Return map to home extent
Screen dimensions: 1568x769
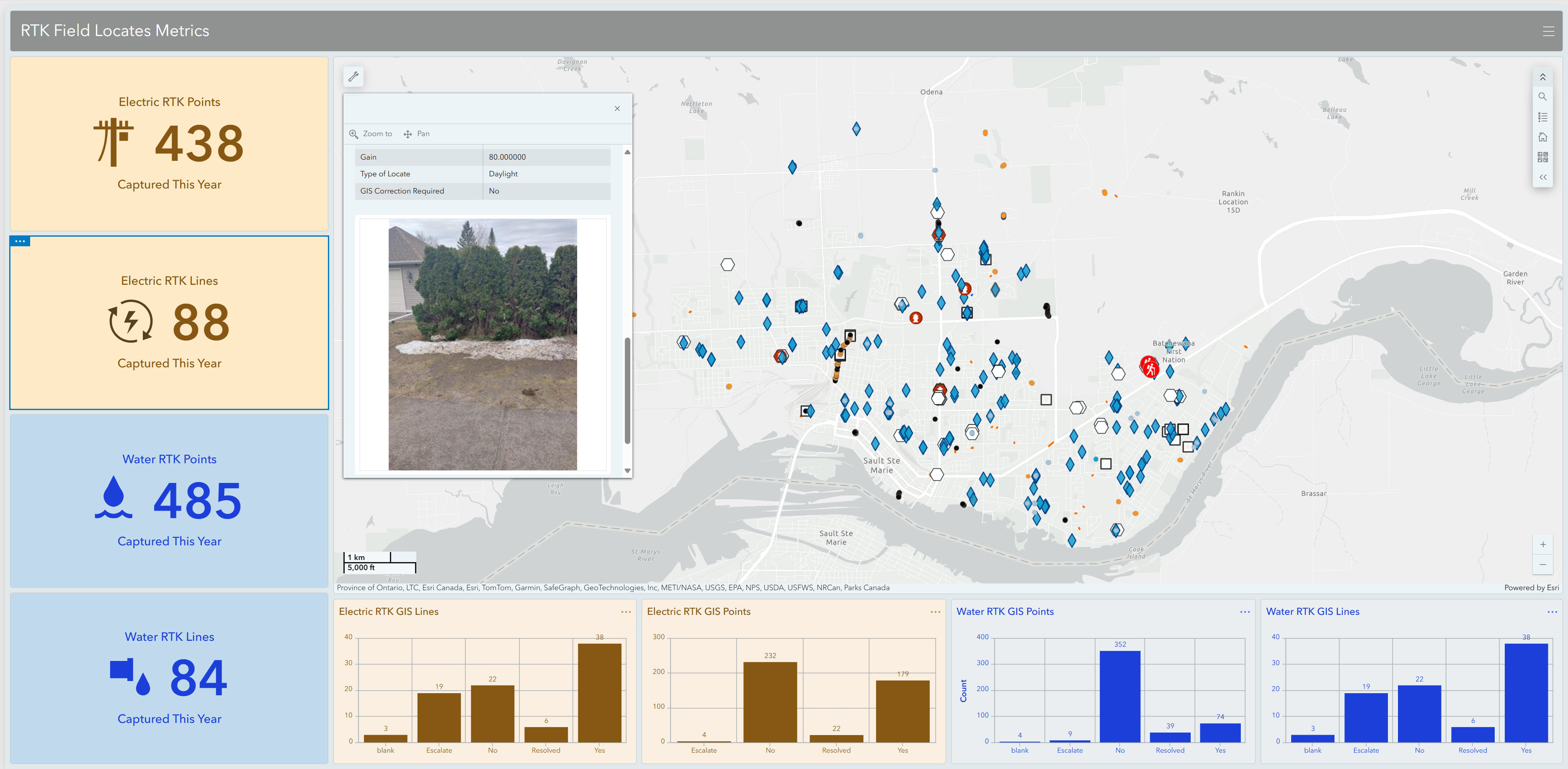1543,137
